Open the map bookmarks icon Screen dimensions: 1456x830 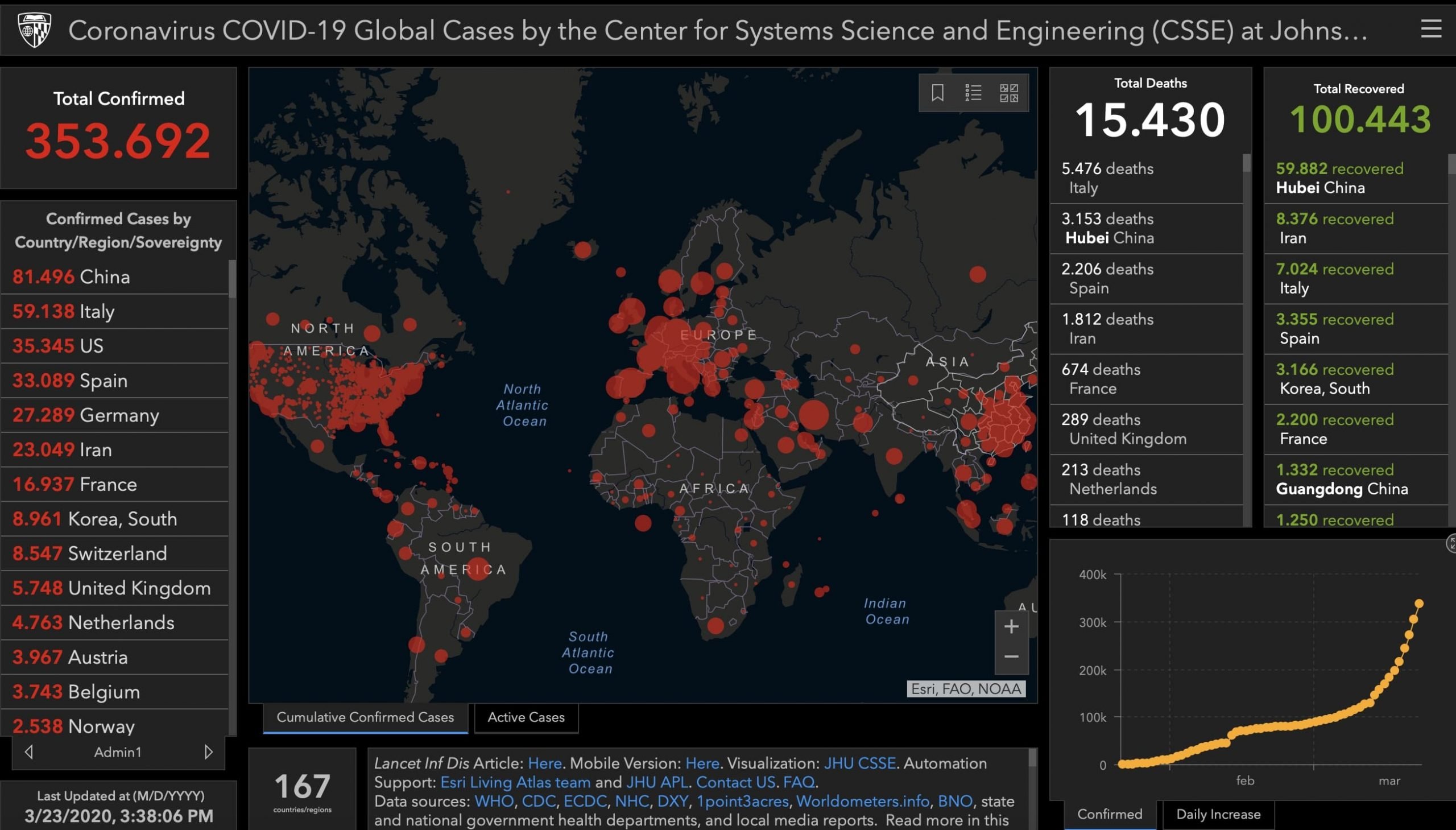(937, 92)
